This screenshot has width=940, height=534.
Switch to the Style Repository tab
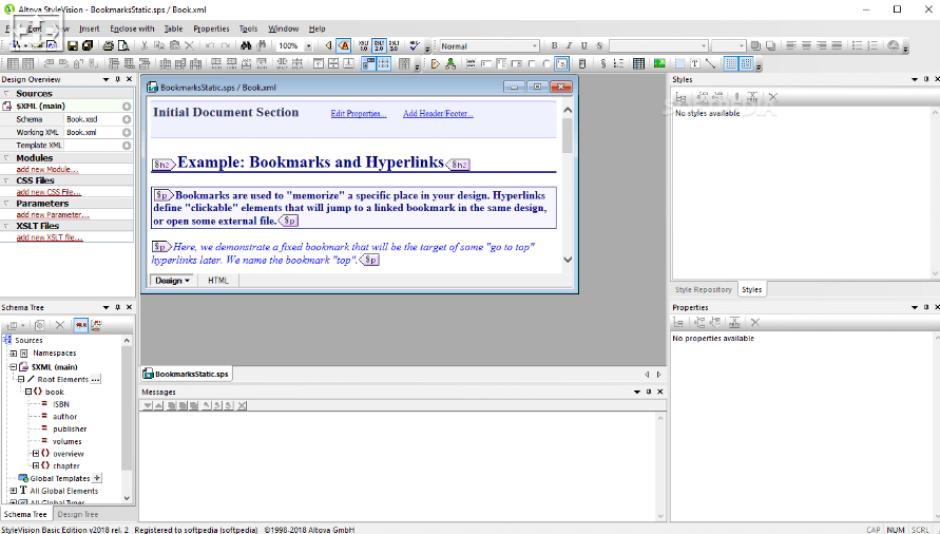point(703,289)
